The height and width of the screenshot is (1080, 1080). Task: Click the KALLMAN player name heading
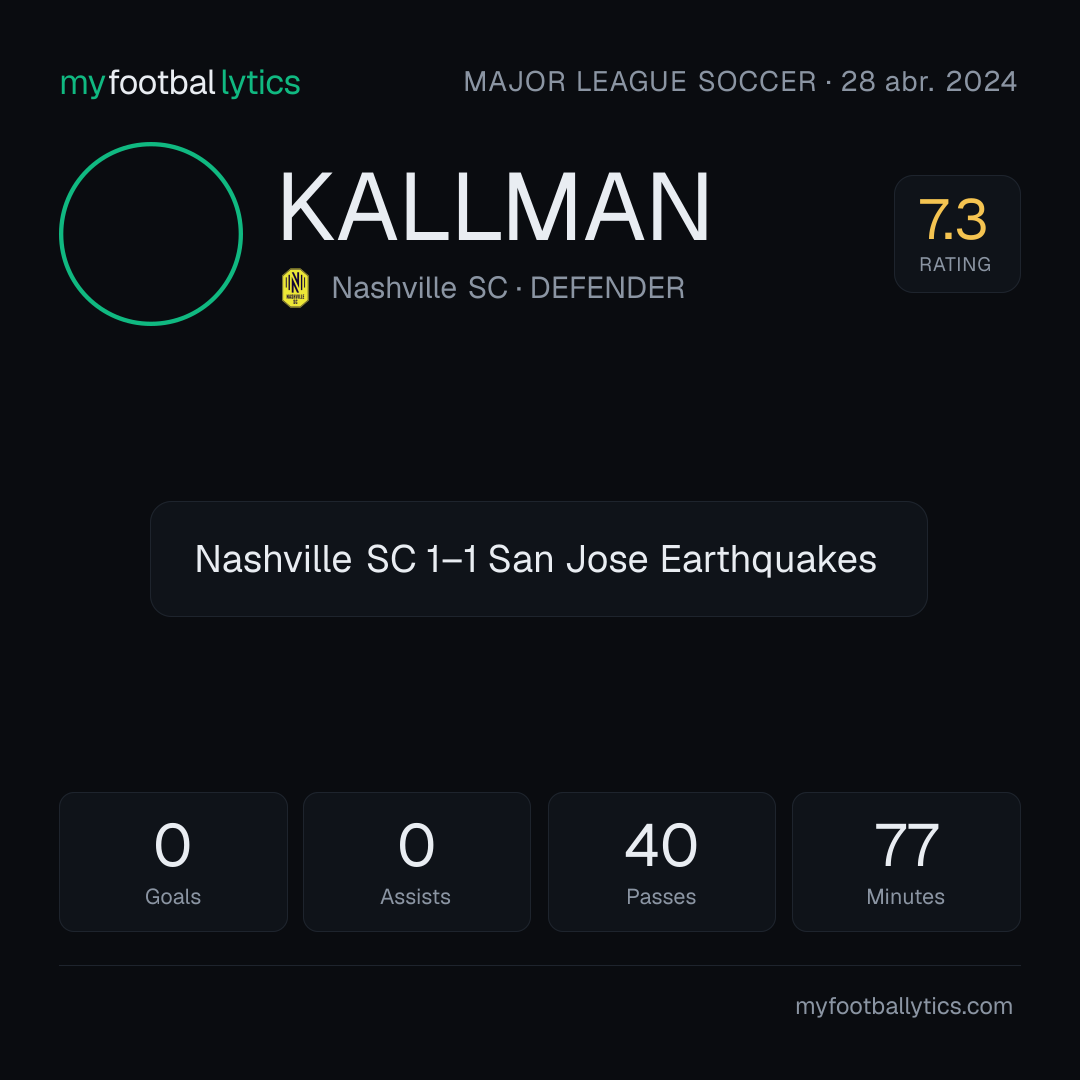coord(494,207)
